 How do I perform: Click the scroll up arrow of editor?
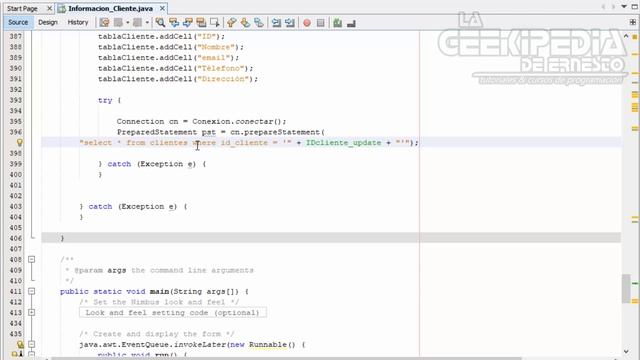click(x=626, y=36)
